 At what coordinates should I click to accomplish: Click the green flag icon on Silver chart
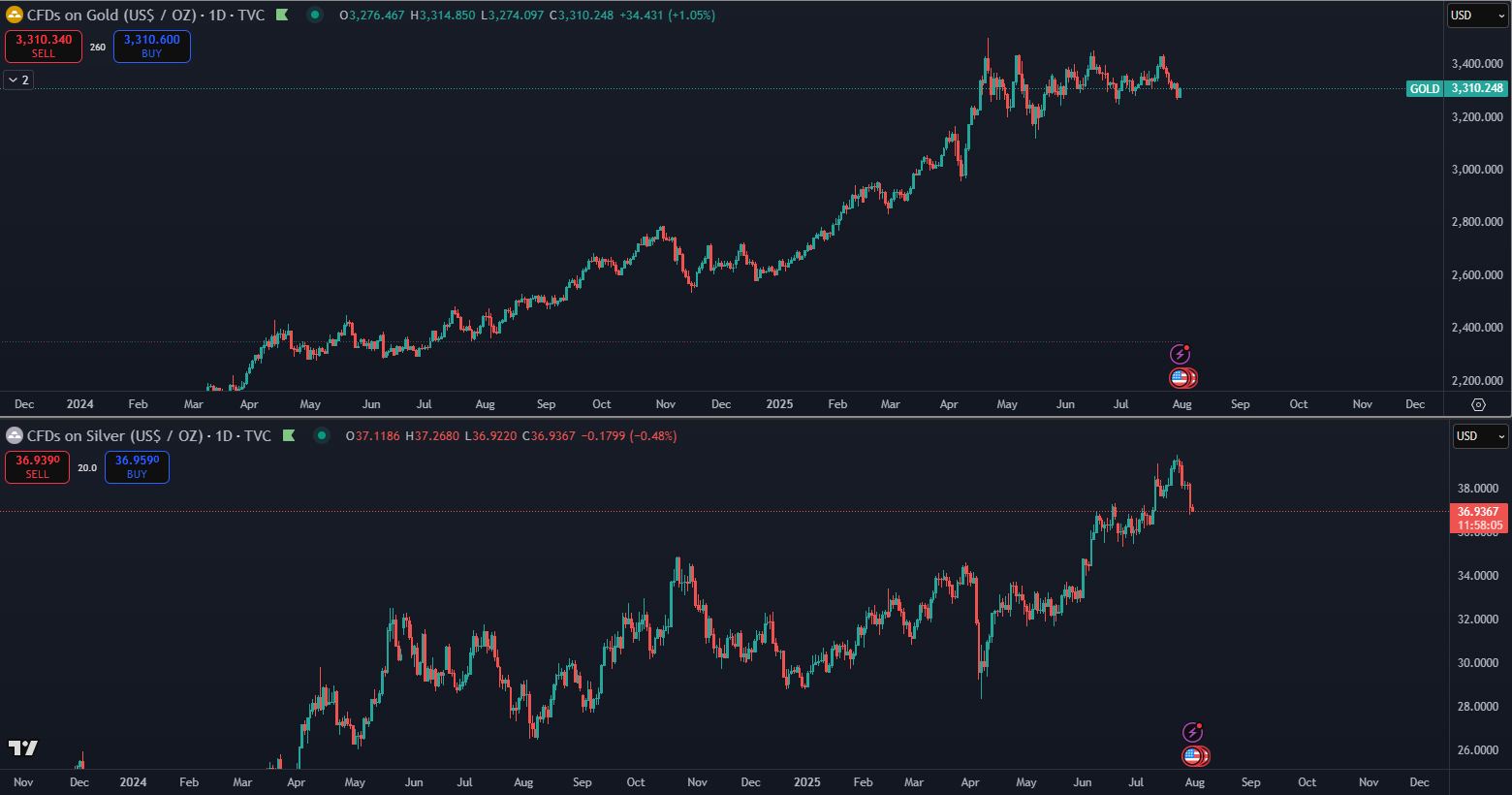click(289, 436)
